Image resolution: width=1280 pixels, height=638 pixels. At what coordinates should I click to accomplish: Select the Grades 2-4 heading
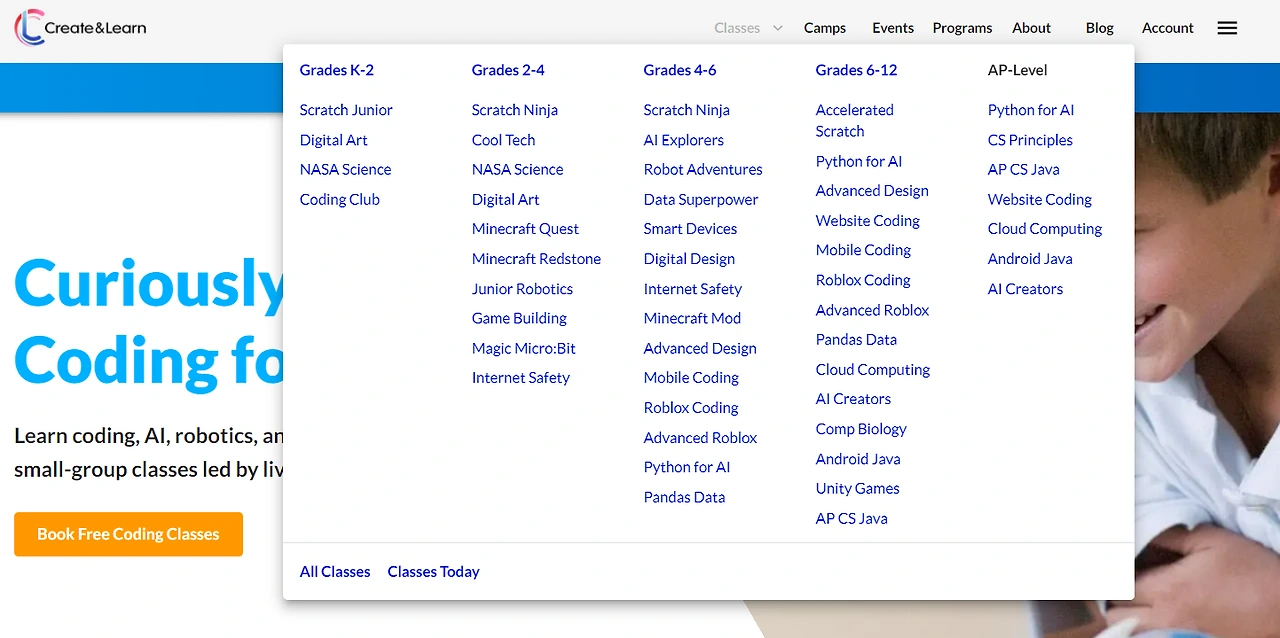[x=508, y=70]
